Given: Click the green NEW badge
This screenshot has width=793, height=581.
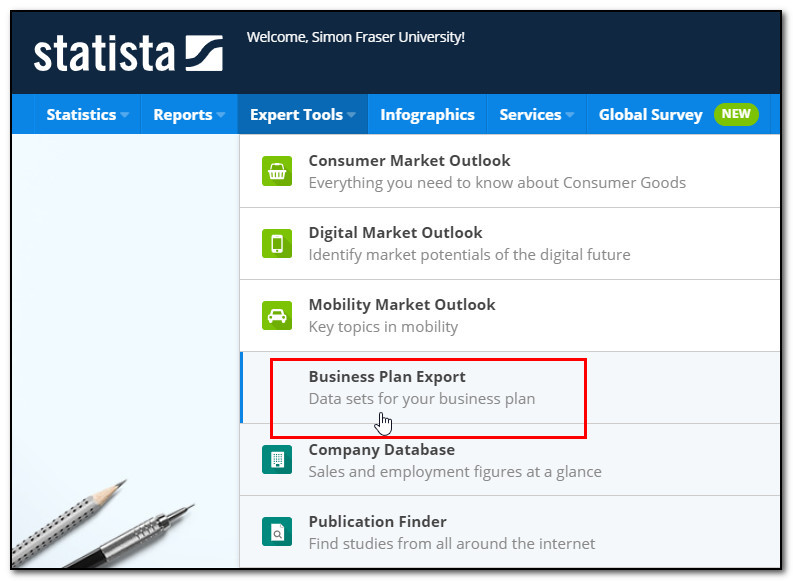Looking at the screenshot, I should pyautogui.click(x=736, y=114).
